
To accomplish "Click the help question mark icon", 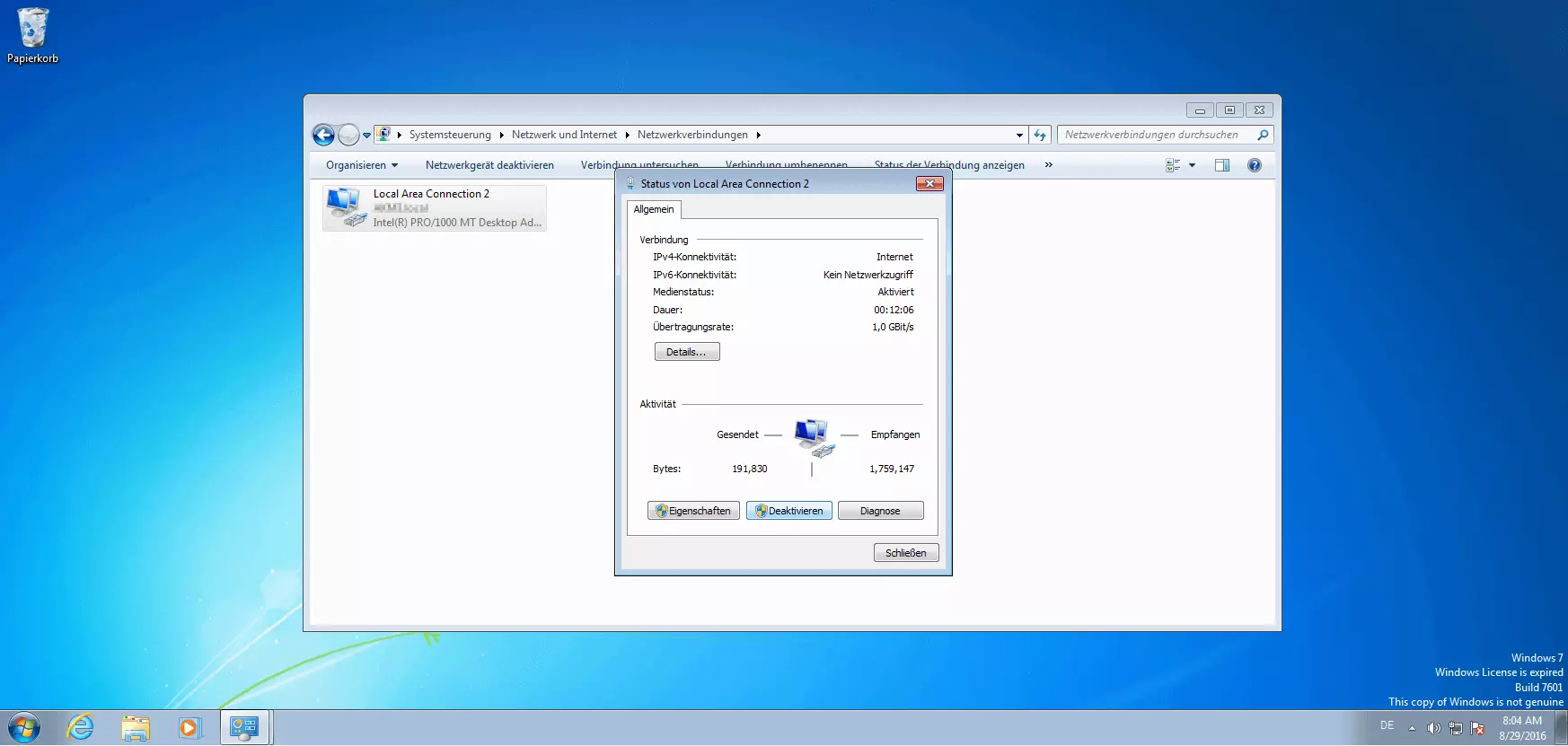I will [x=1254, y=165].
